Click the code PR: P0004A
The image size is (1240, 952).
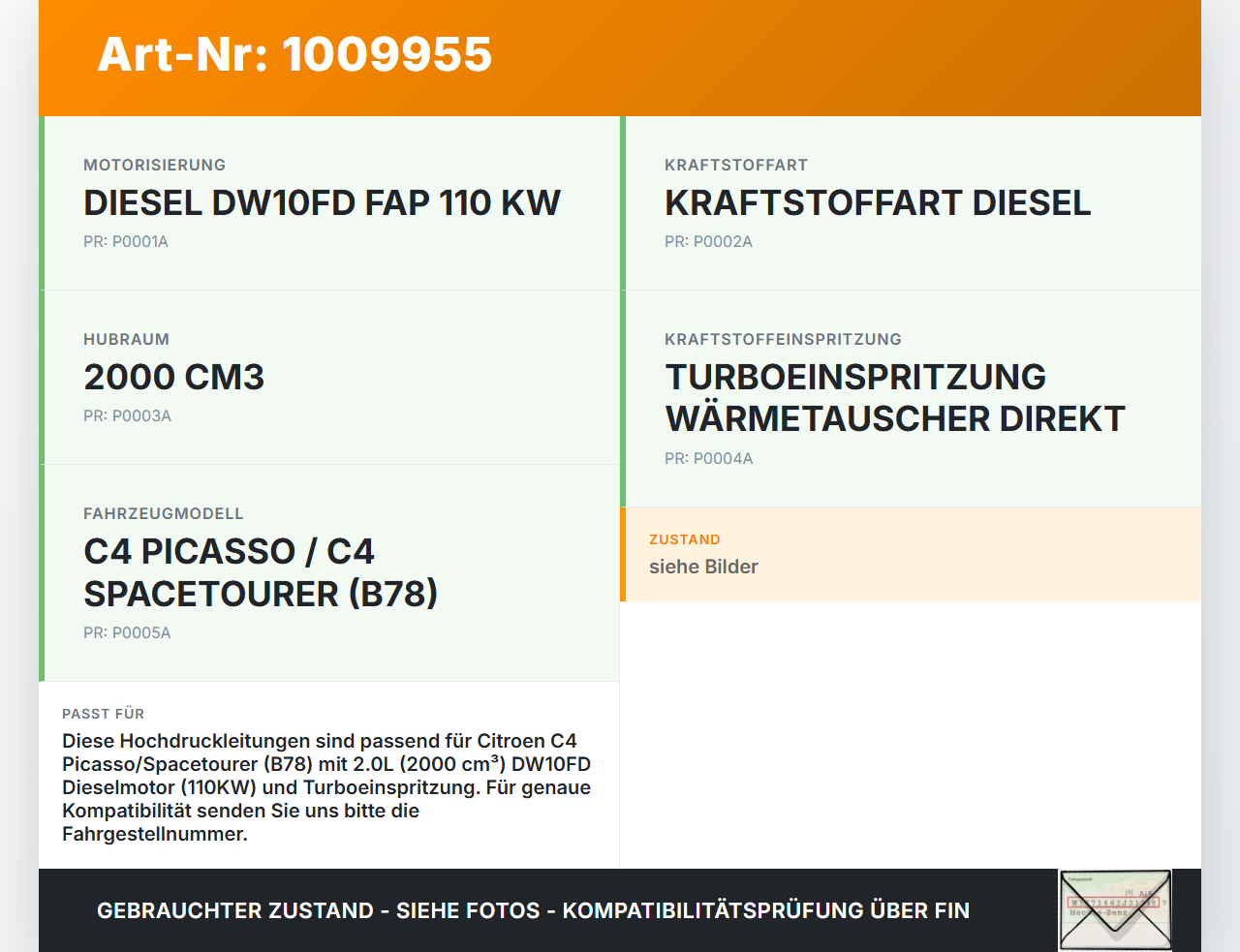(708, 459)
